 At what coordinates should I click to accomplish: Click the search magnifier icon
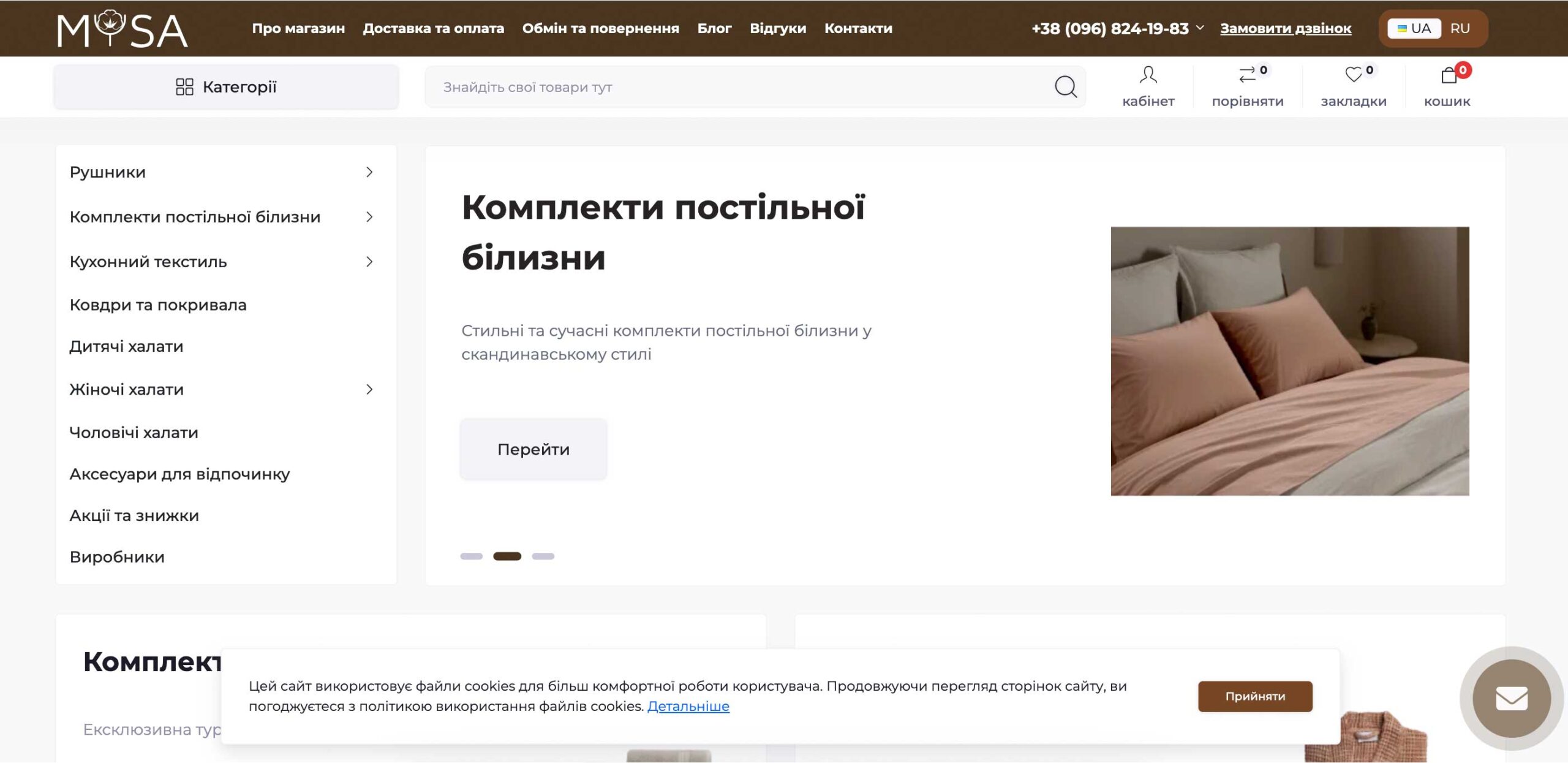pos(1065,86)
